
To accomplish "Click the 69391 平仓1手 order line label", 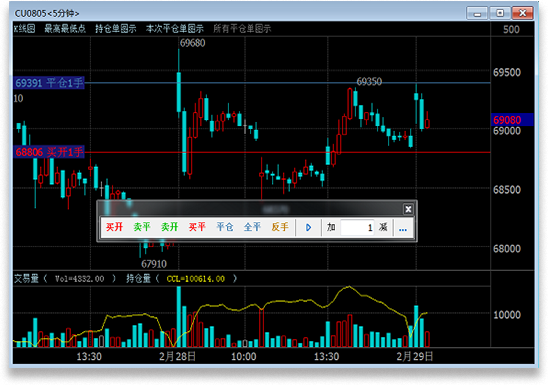I will 49,83.
